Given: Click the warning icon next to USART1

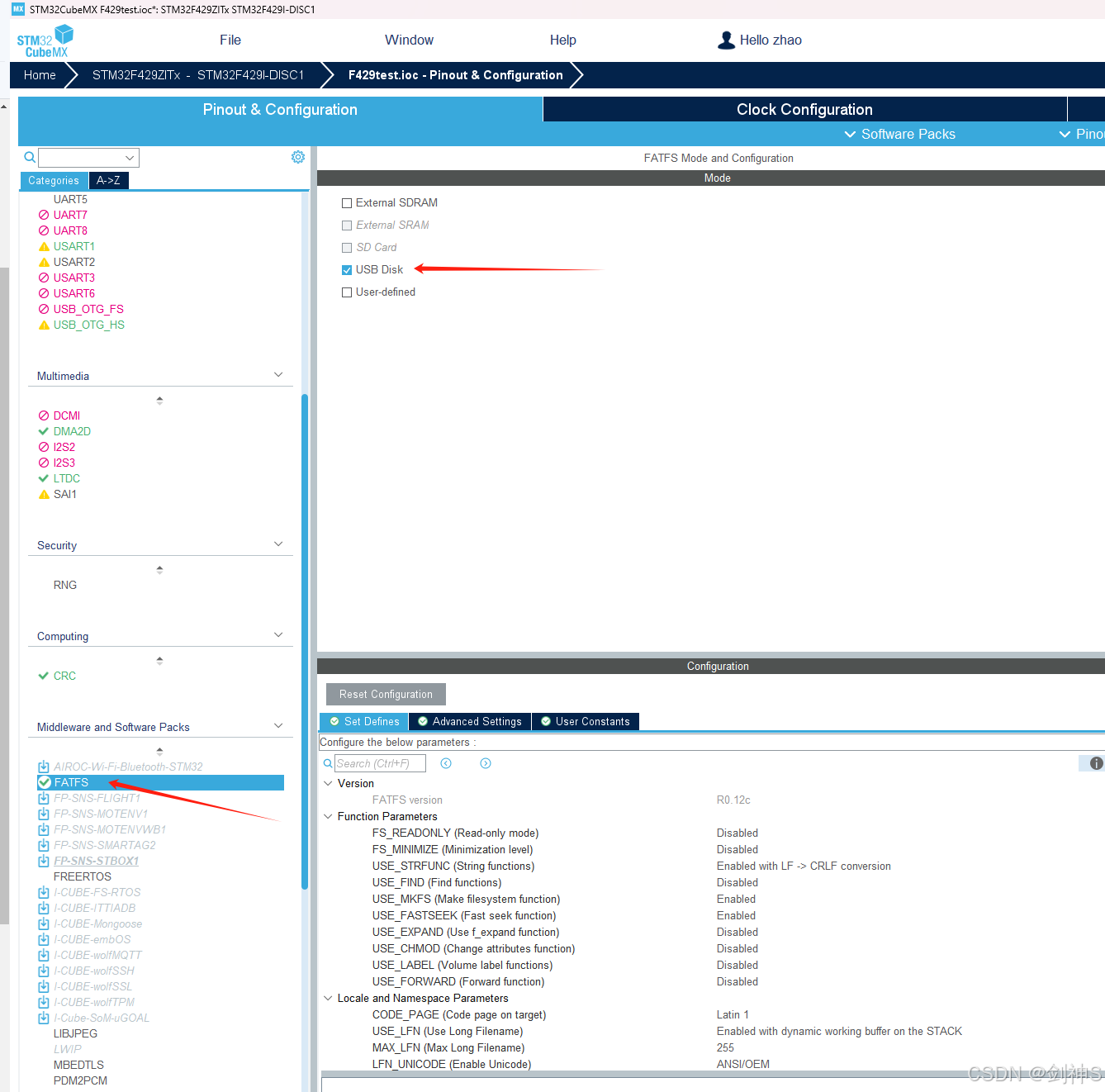Looking at the screenshot, I should pyautogui.click(x=44, y=246).
